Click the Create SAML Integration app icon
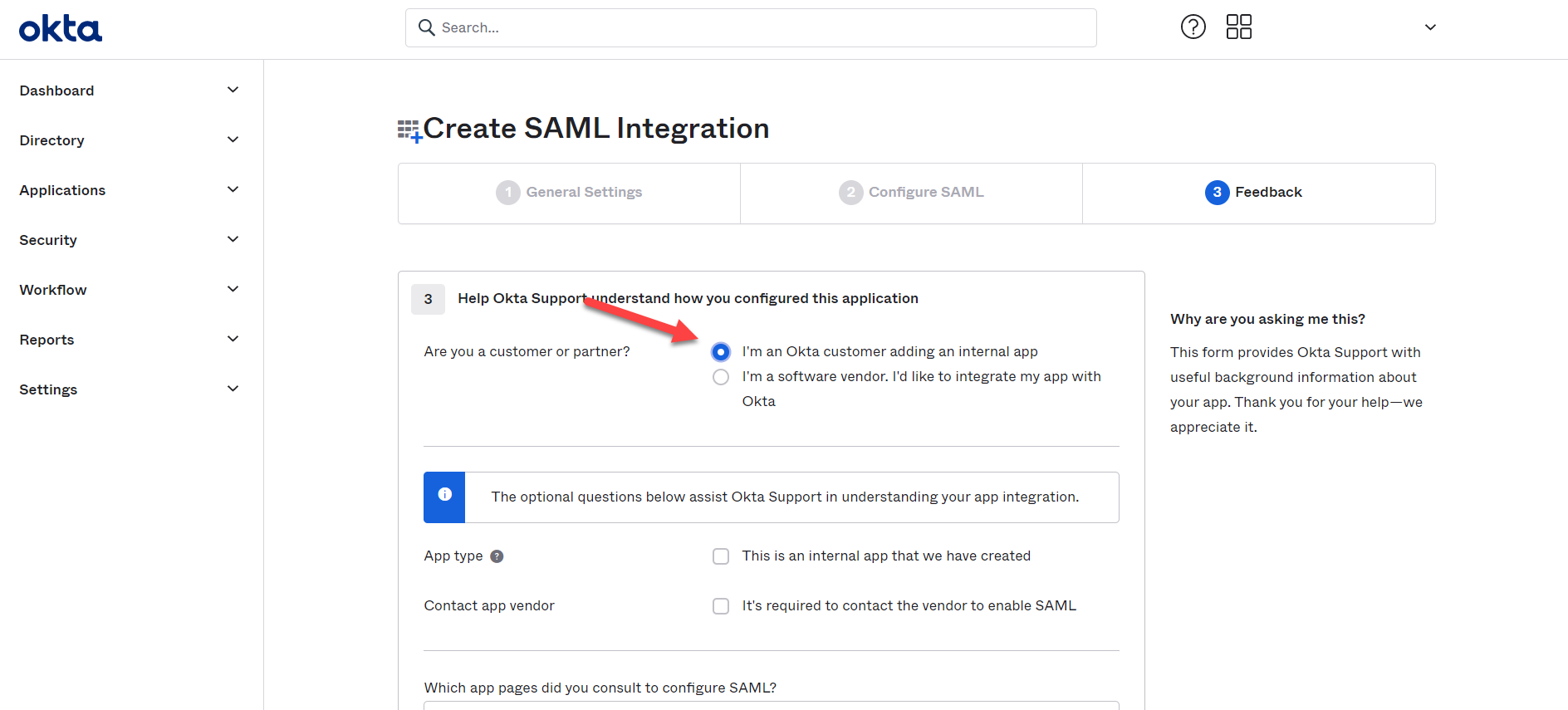The width and height of the screenshot is (1568, 710). pyautogui.click(x=409, y=130)
